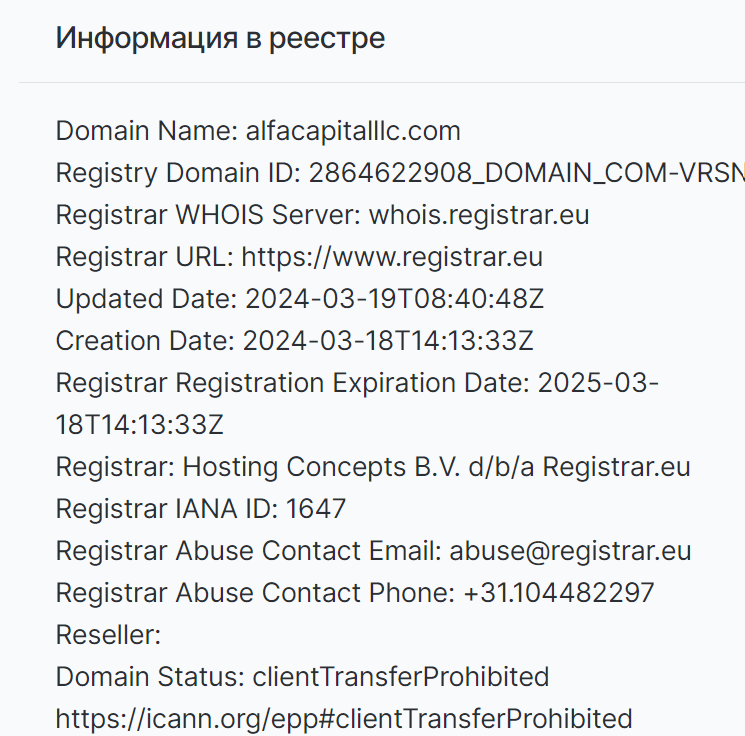
Task: Click the abuse phone number +31.104482297
Action: pyautogui.click(x=559, y=593)
